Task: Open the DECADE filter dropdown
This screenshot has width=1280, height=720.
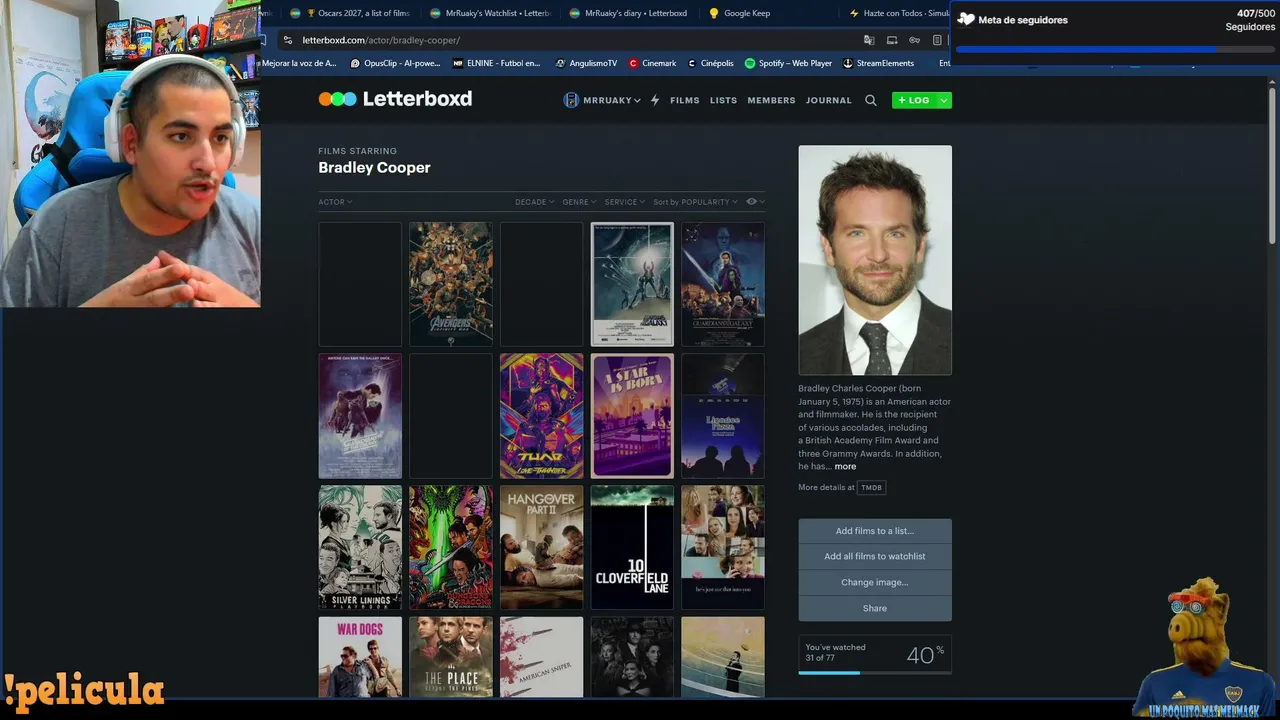Action: coord(535,202)
